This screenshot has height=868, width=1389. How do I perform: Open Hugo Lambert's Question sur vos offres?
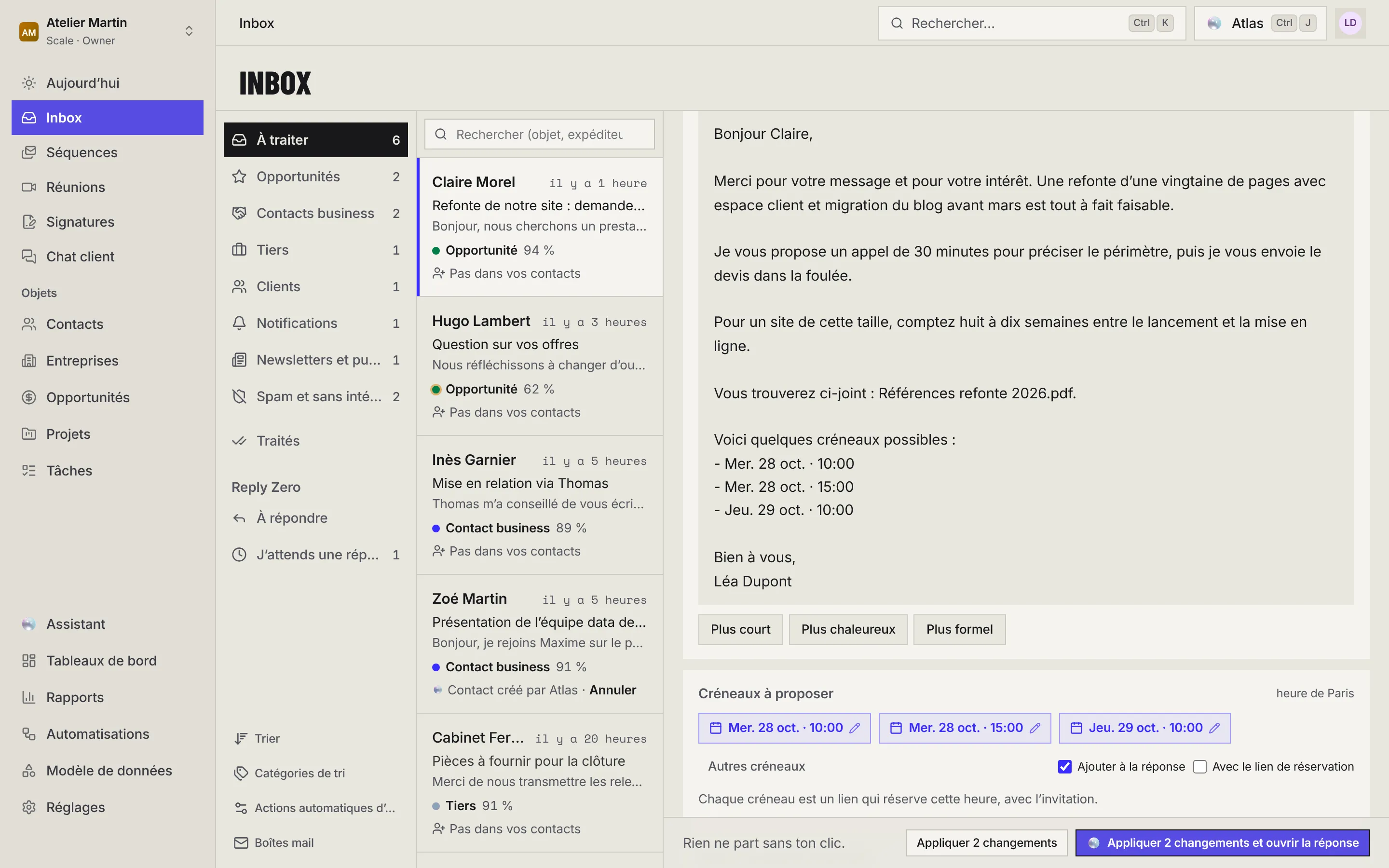point(540,366)
